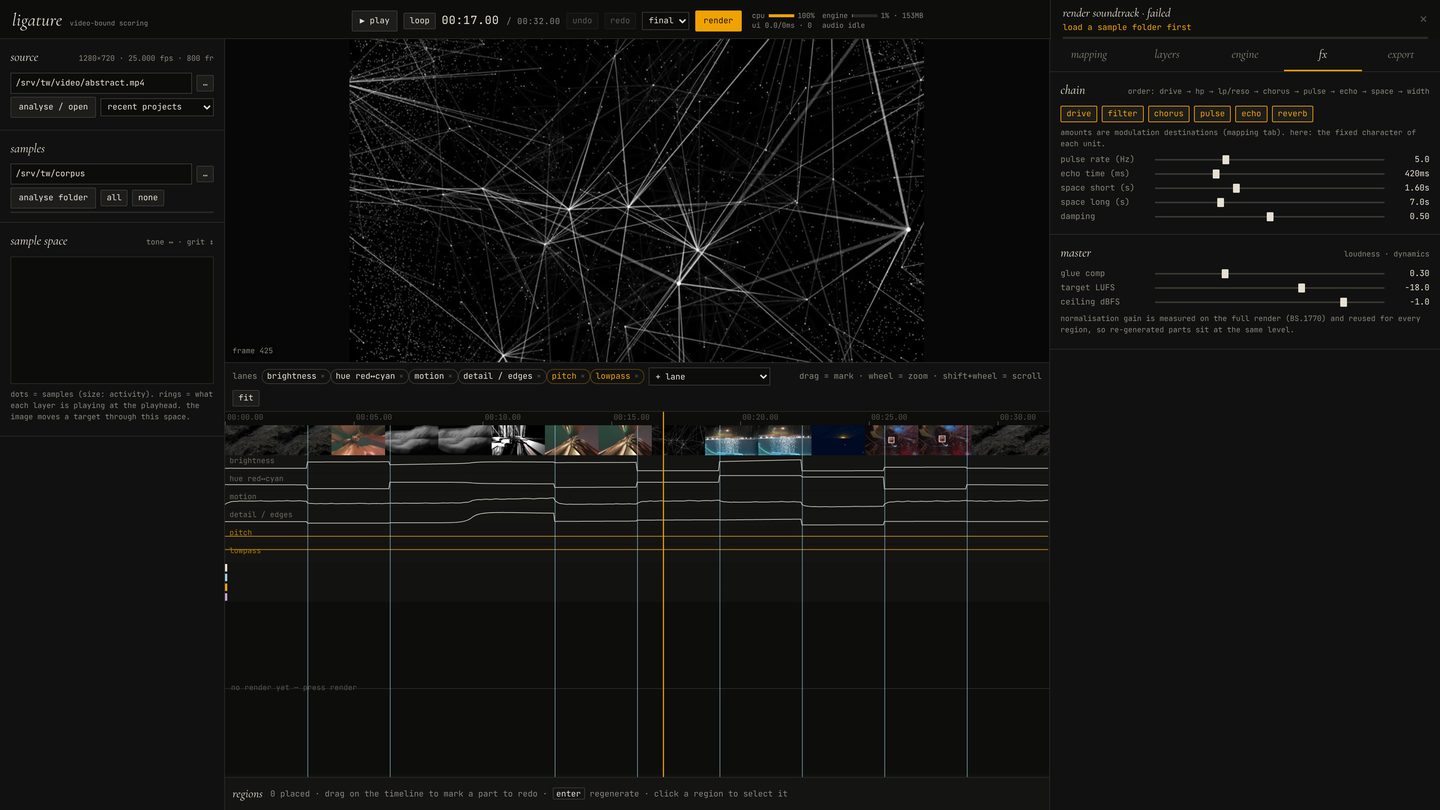Remove the brightness lane chip
Screen dimensions: 1440x810
point(322,377)
